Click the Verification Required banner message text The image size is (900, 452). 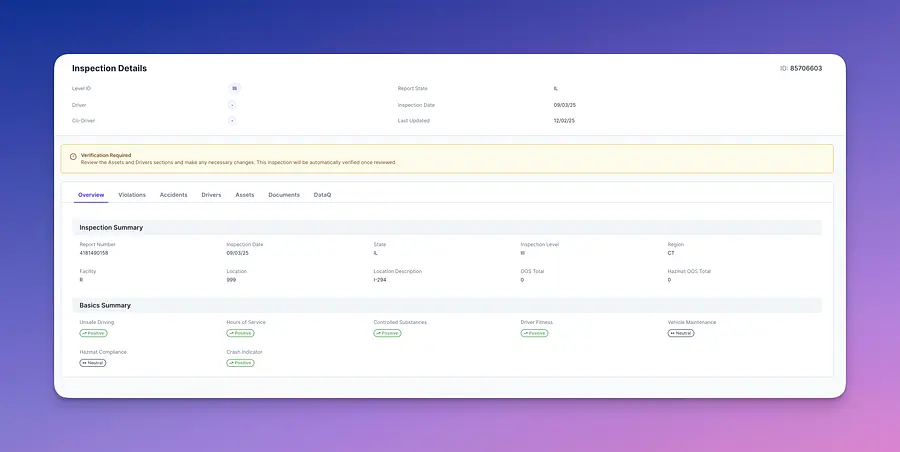[x=238, y=163]
